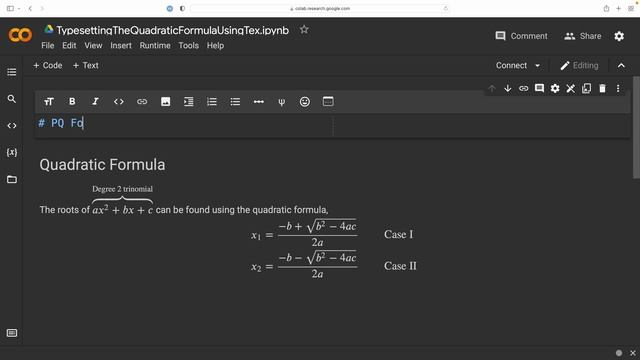Add a new Text cell
The image size is (640, 360).
[x=86, y=65]
